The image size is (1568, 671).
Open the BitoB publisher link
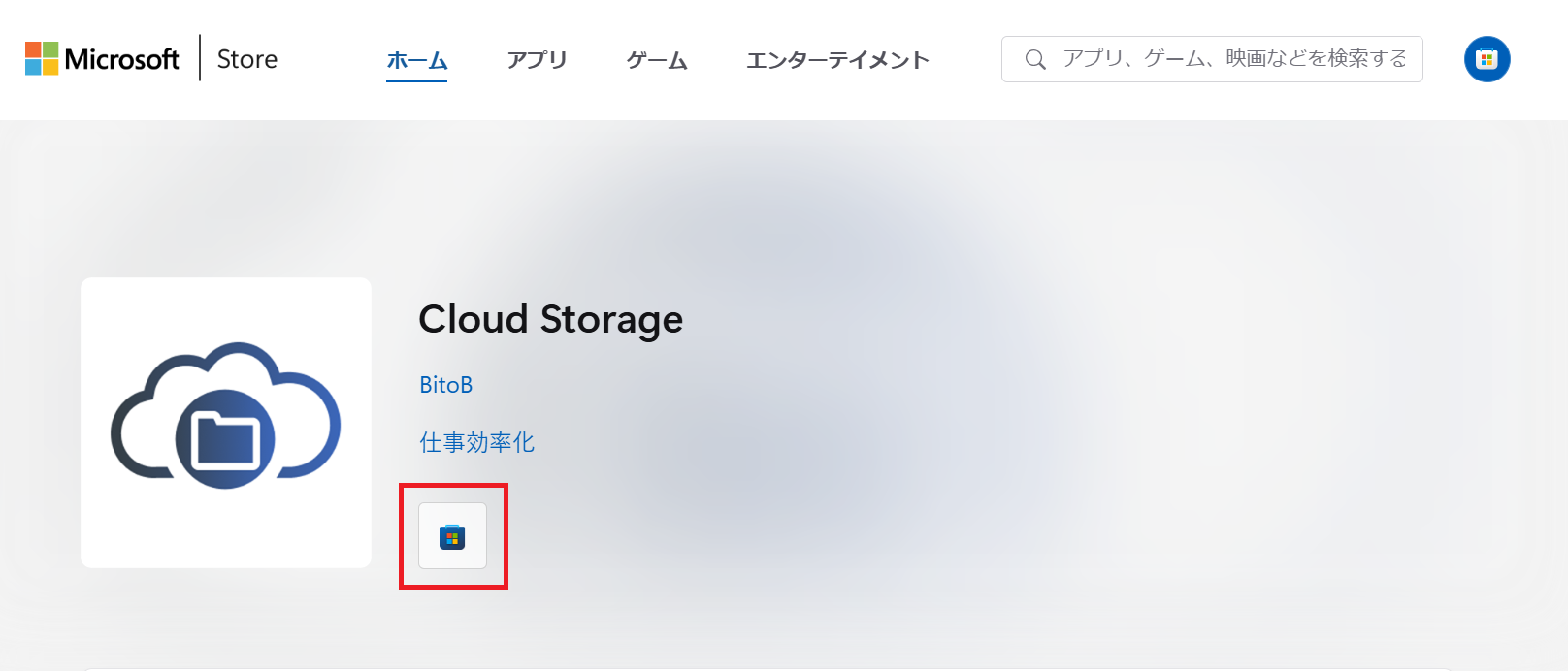445,385
